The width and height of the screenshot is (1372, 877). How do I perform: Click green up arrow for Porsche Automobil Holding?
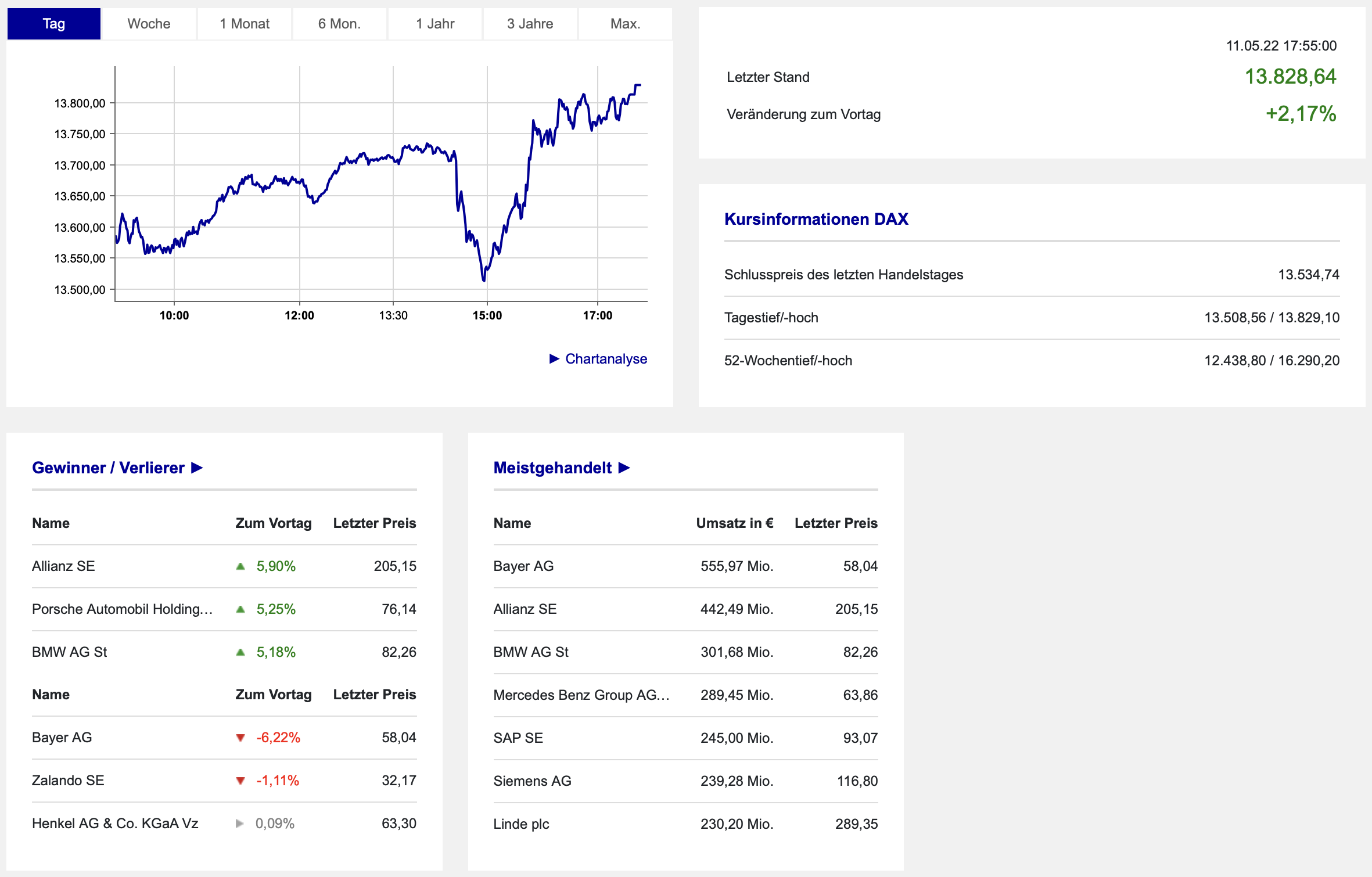(x=240, y=609)
